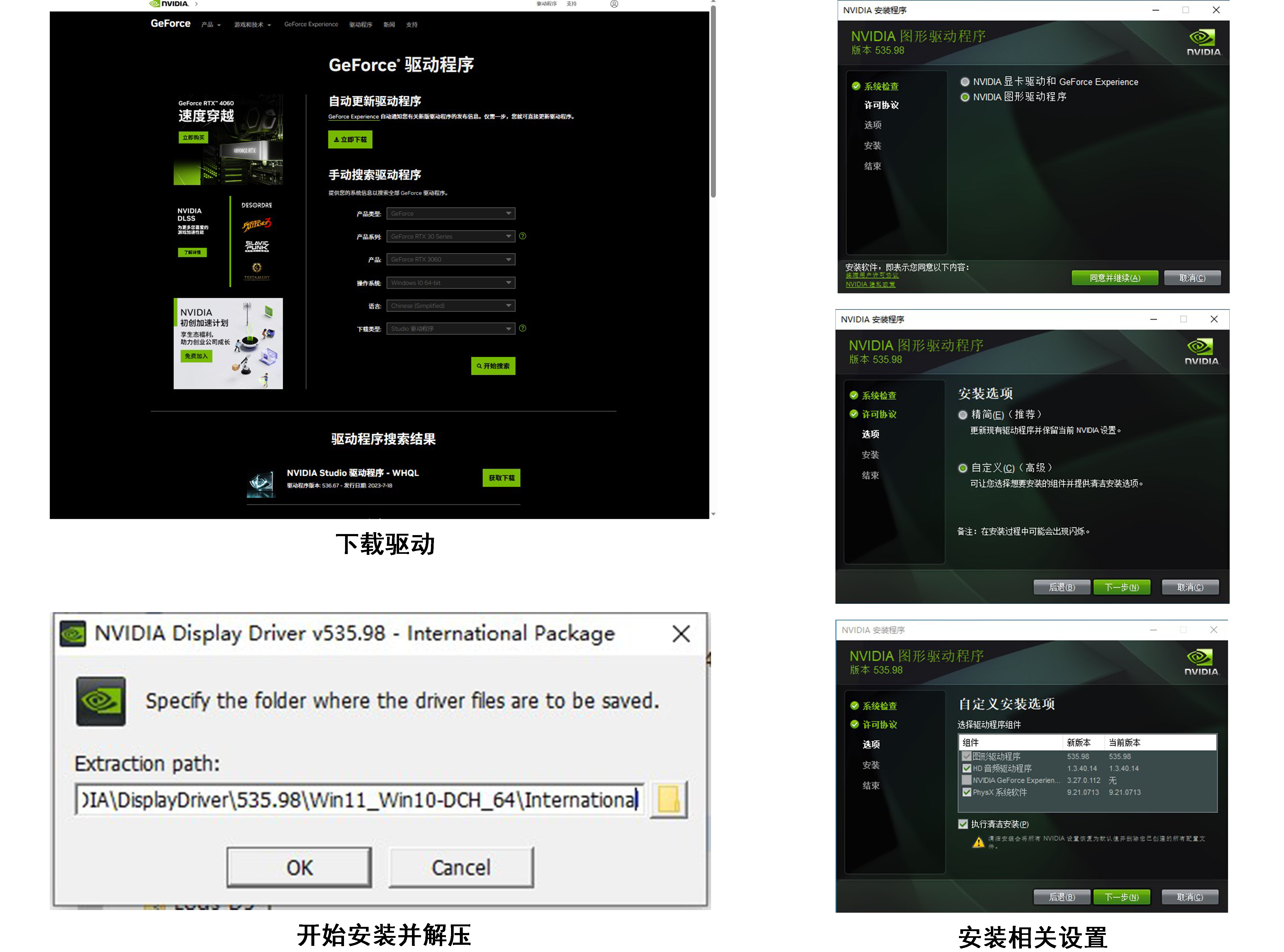
Task: Open 新闻 in the GeForce navigation bar
Action: tap(389, 25)
